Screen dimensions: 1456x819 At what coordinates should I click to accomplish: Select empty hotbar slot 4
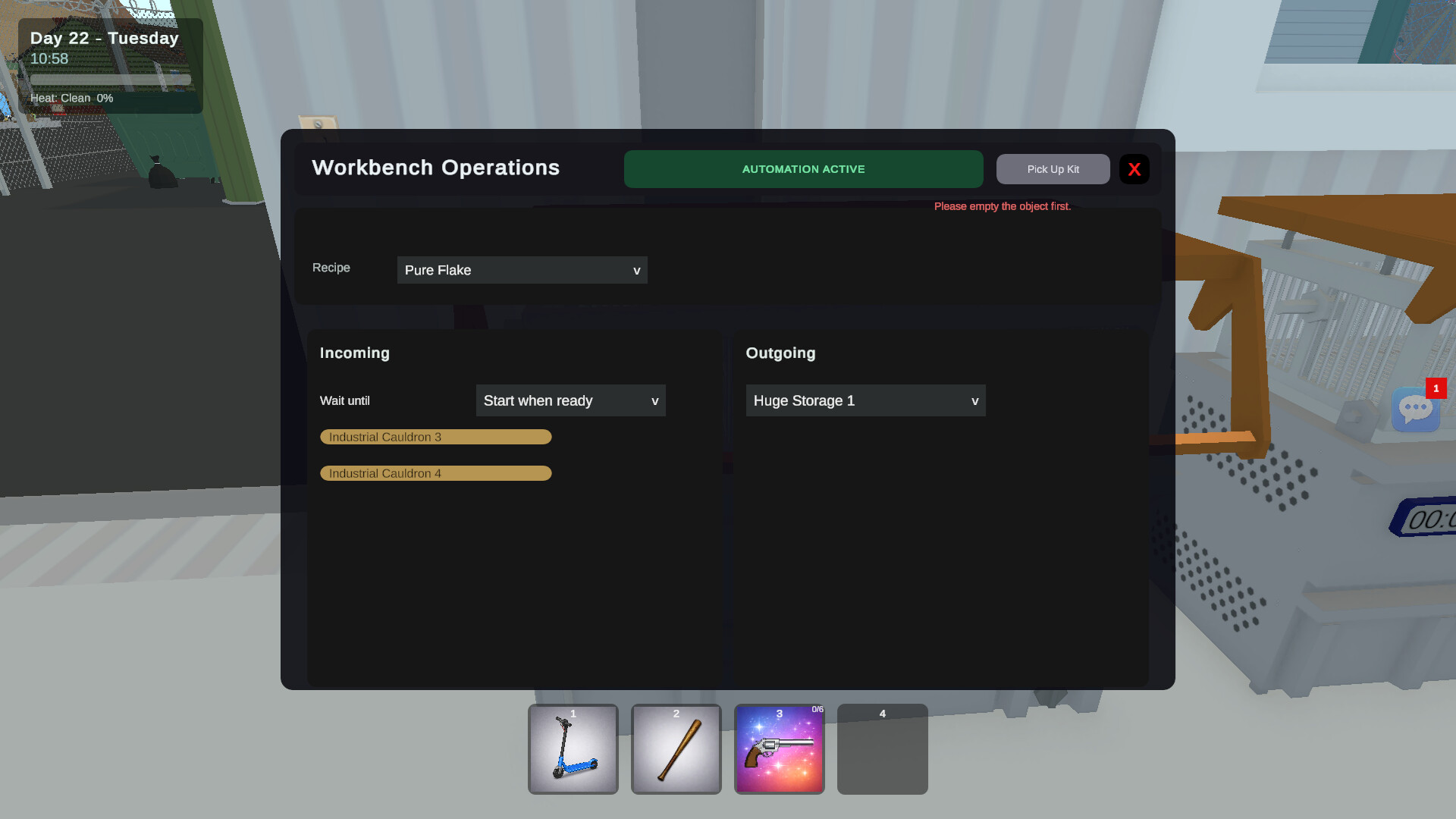tap(883, 749)
